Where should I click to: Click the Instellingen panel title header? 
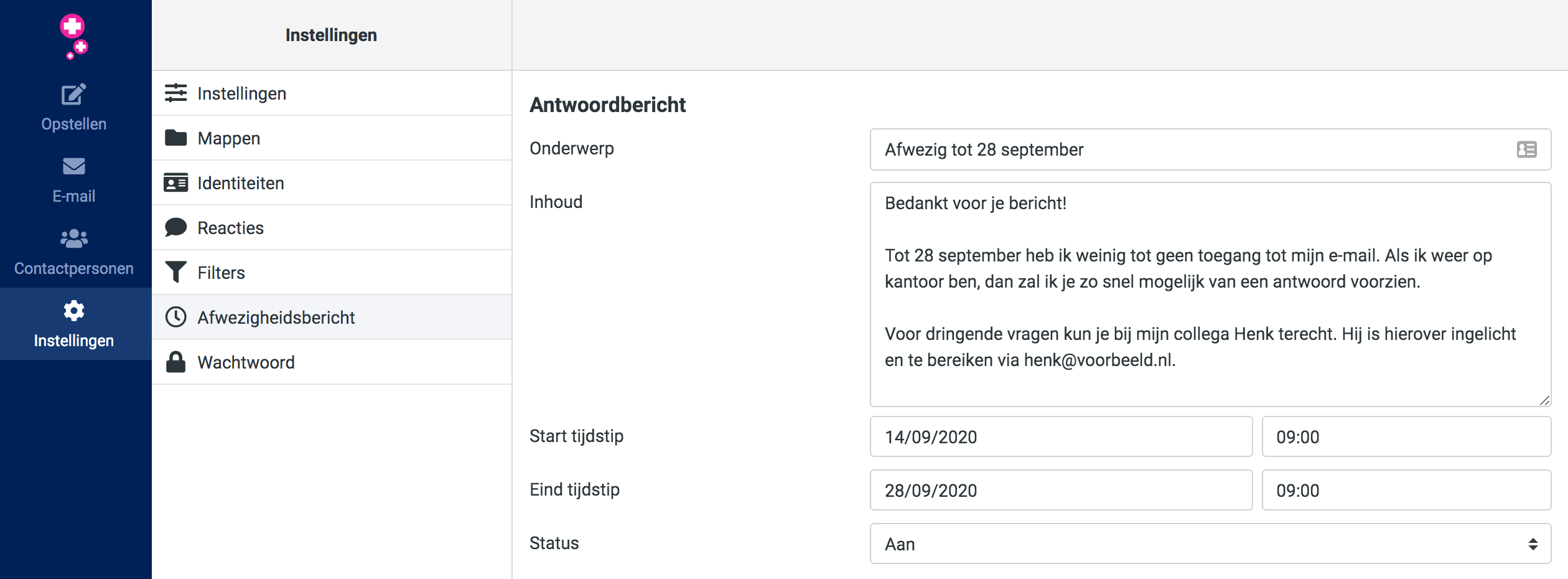(x=331, y=35)
